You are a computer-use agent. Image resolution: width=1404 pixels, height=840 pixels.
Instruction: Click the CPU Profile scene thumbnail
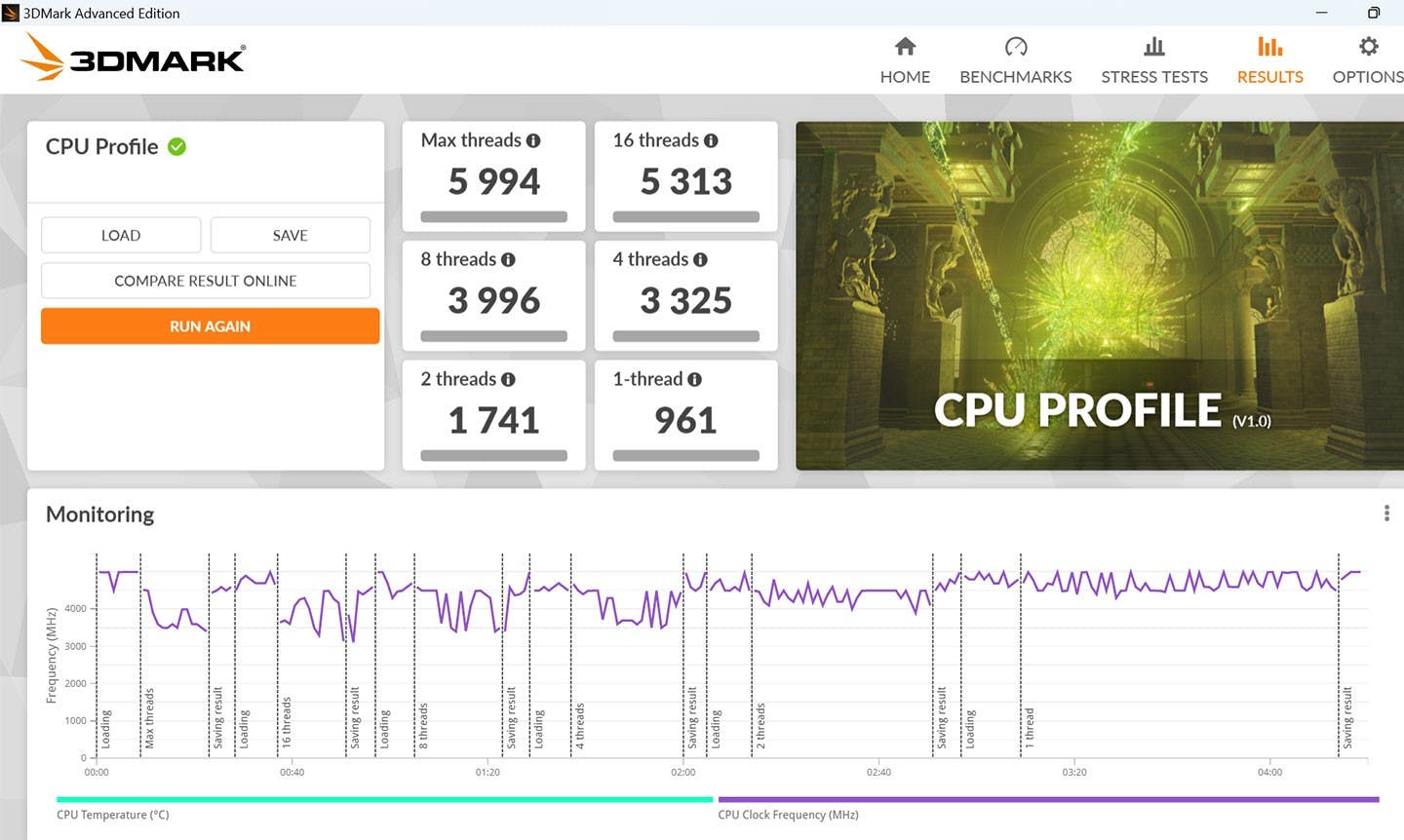[1100, 295]
